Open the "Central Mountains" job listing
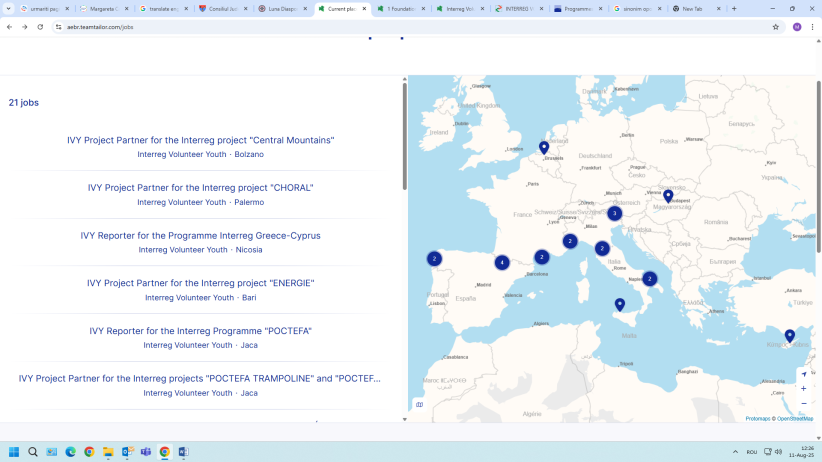 (200, 140)
